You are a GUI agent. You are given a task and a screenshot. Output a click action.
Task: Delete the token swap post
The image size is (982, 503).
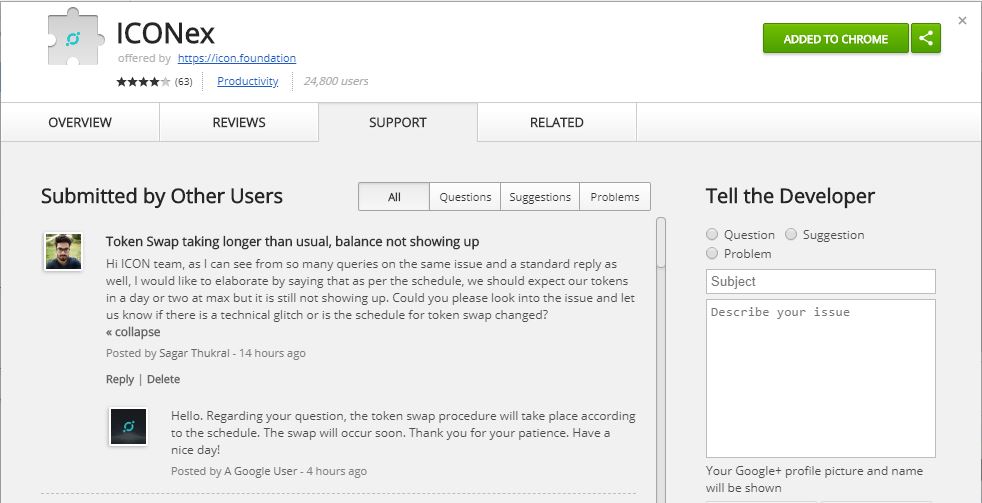[163, 379]
